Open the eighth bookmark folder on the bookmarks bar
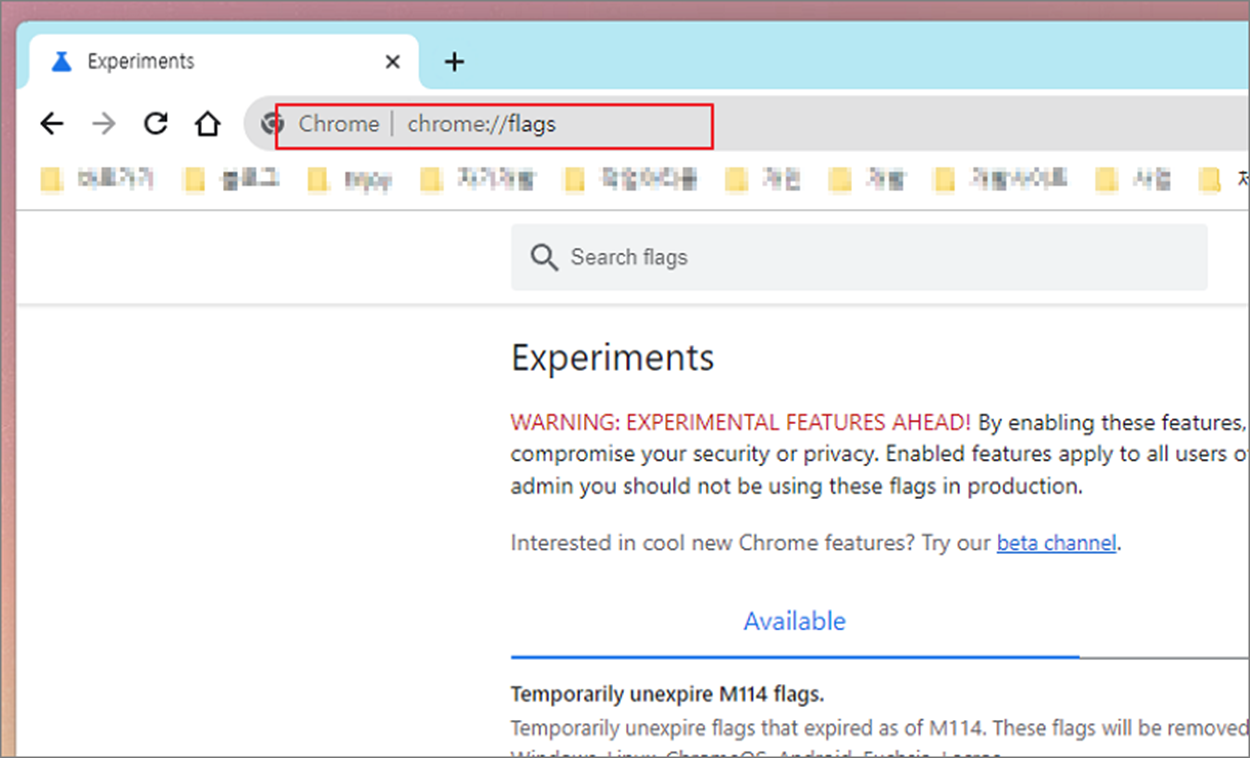1250x758 pixels. 1000,180
